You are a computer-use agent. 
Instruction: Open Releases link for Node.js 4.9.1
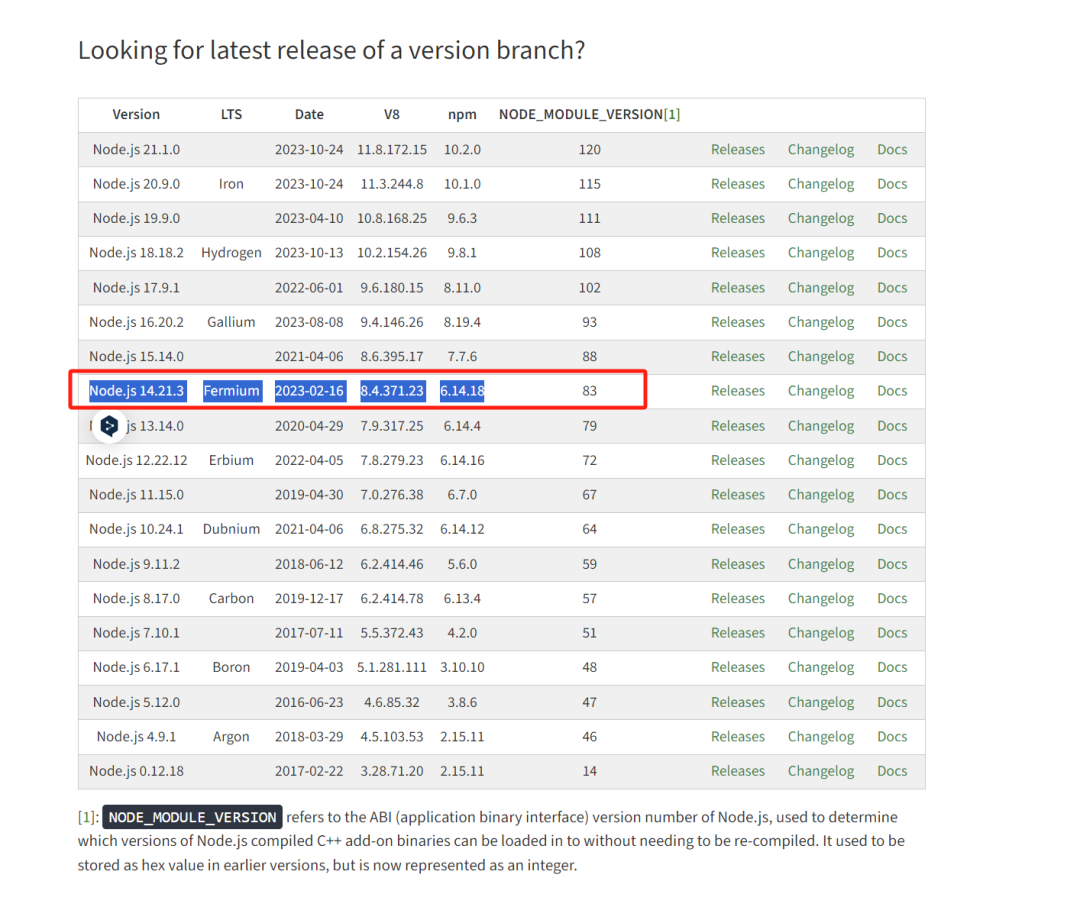(x=738, y=738)
